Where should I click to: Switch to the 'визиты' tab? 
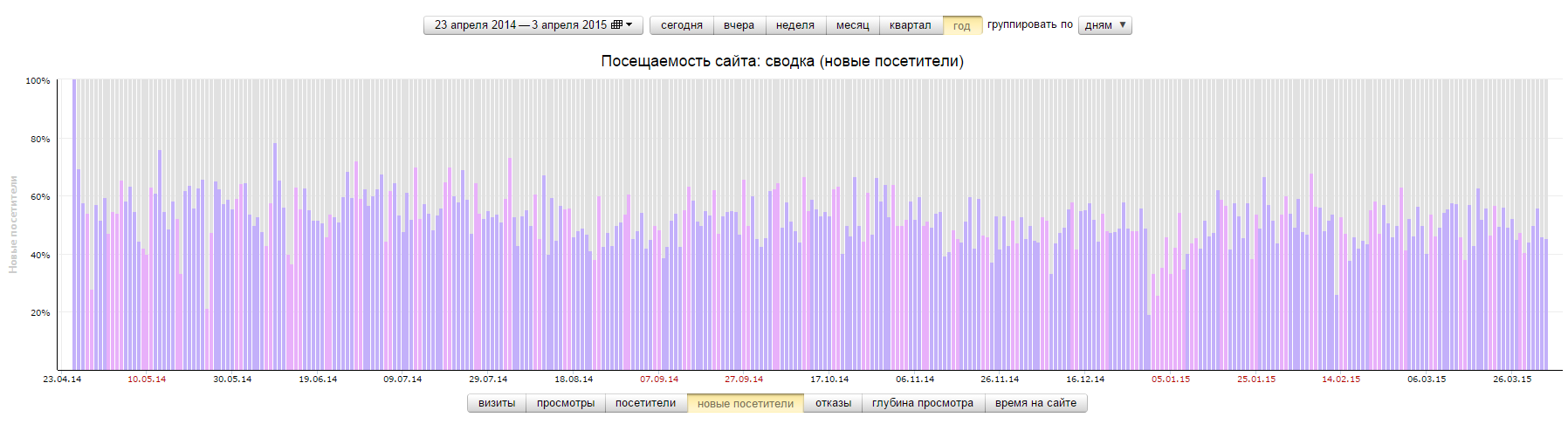[497, 403]
